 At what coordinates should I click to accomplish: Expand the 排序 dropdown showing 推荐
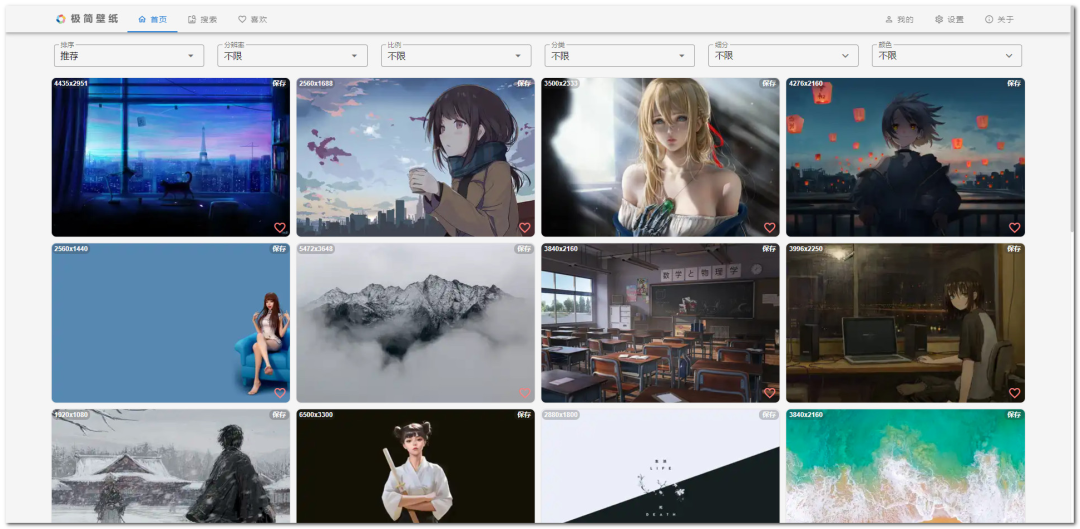pos(129,55)
